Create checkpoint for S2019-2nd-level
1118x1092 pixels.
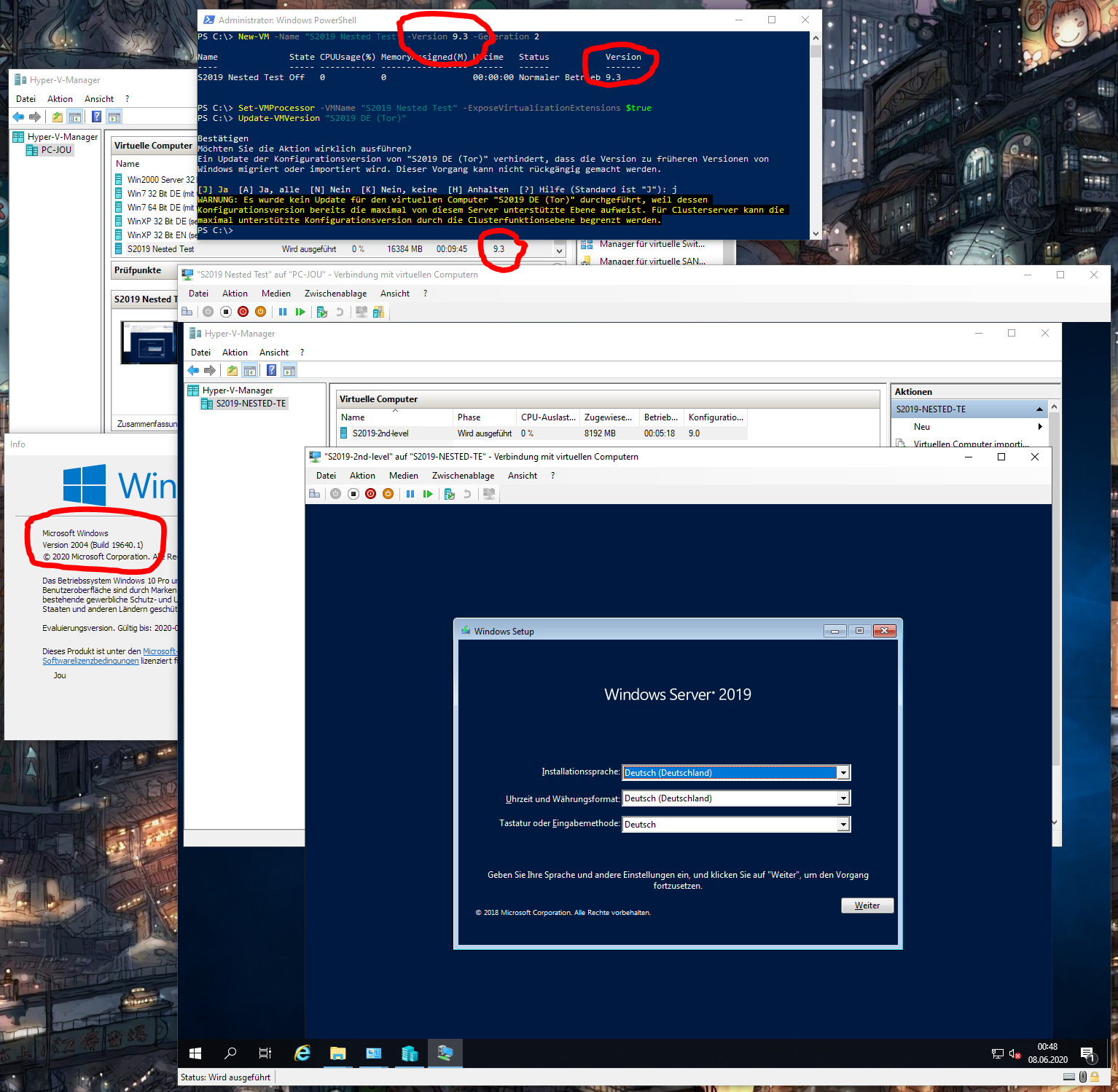point(449,494)
